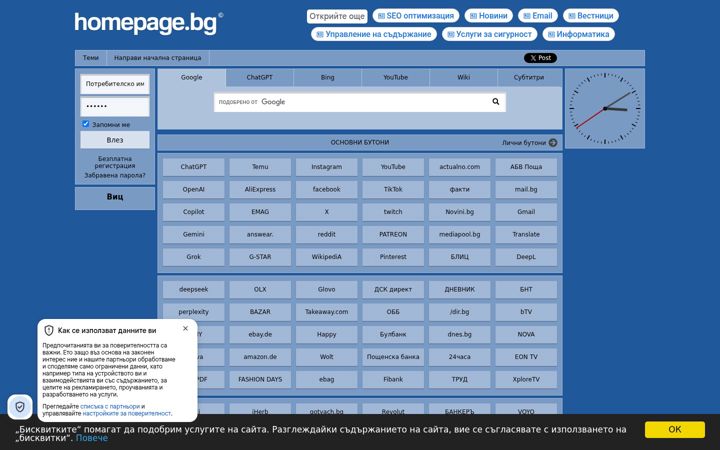Open the Glovo shortcut button
Screen dimensions: 720x450
tap(326, 290)
